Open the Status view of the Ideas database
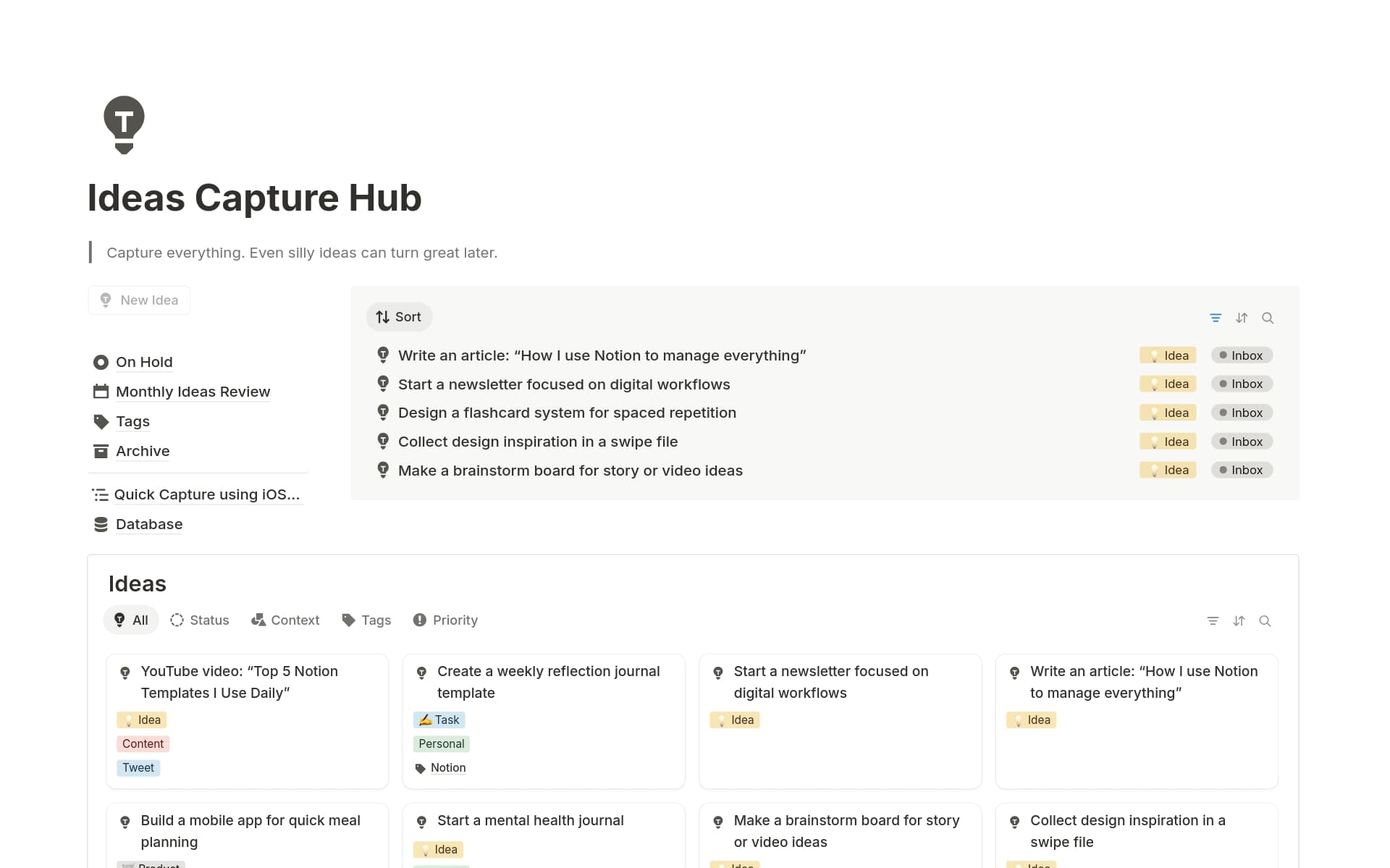 pyautogui.click(x=200, y=620)
